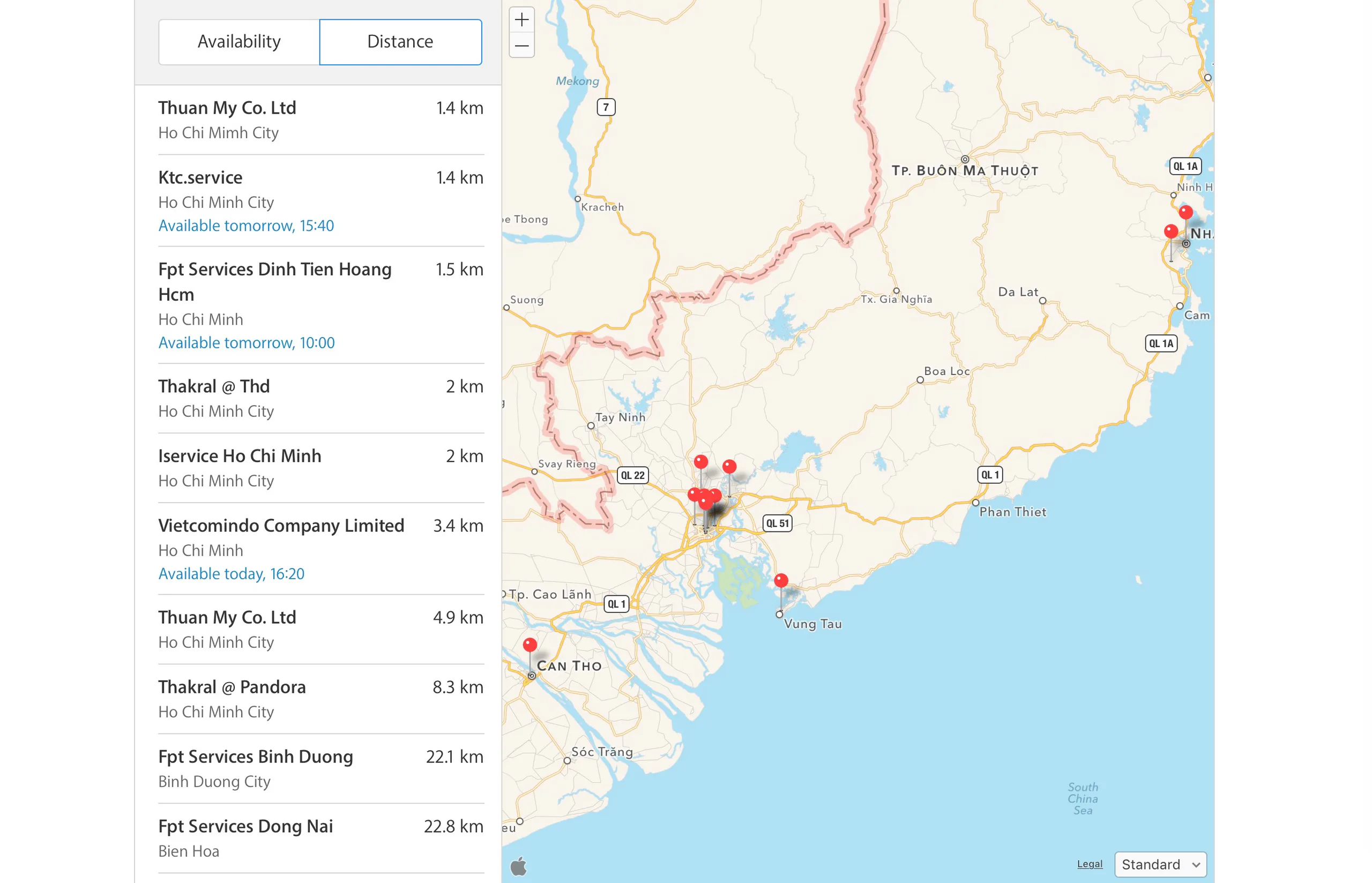
Task: Click the Tp. Buôn Ma Thuột label
Action: coord(964,171)
